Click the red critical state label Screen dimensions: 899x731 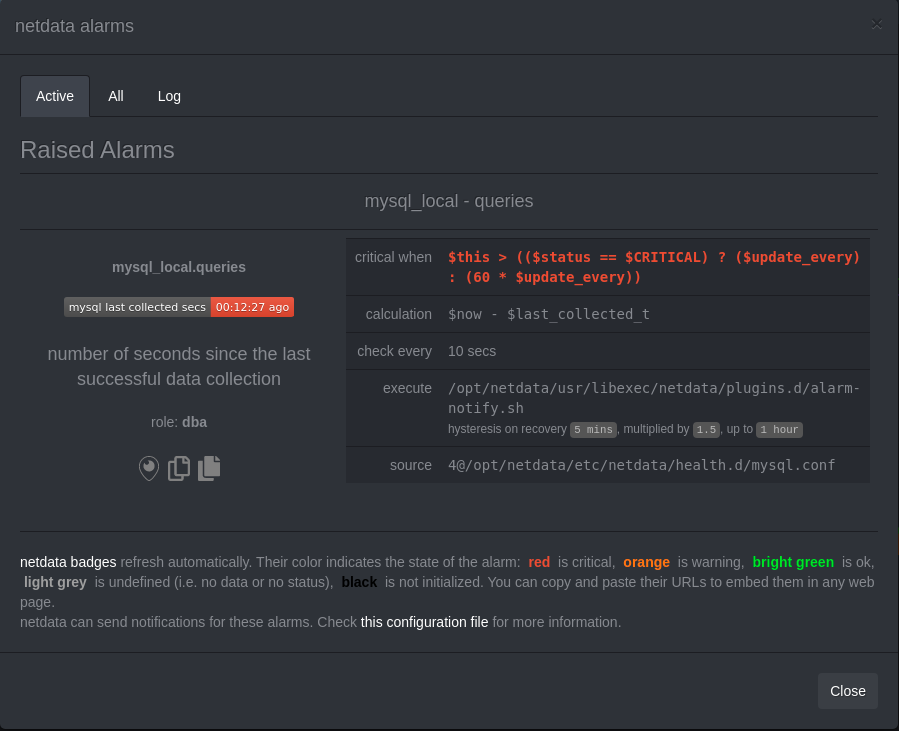click(x=539, y=562)
